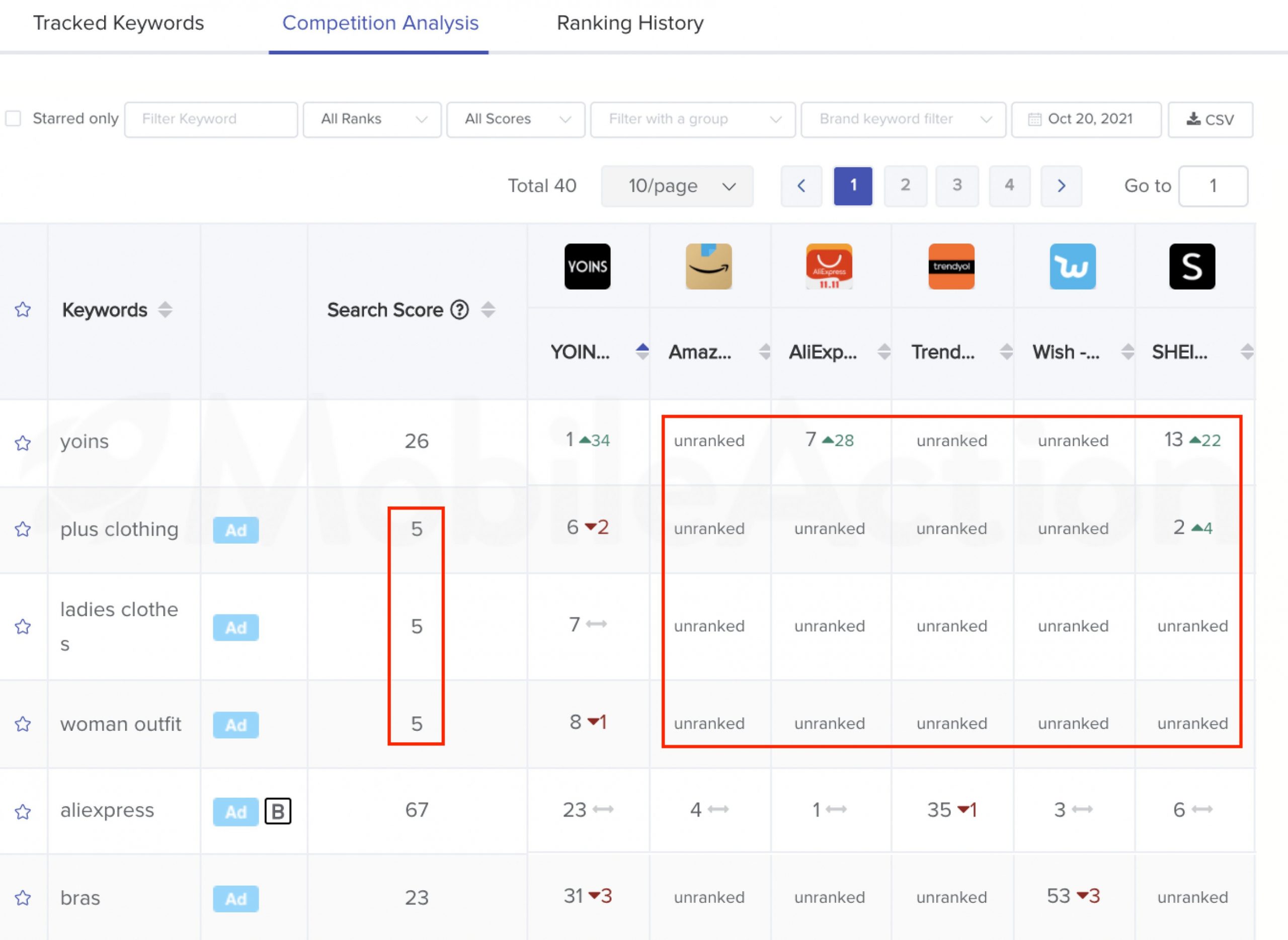
Task: Star the bras keyword
Action: click(23, 898)
